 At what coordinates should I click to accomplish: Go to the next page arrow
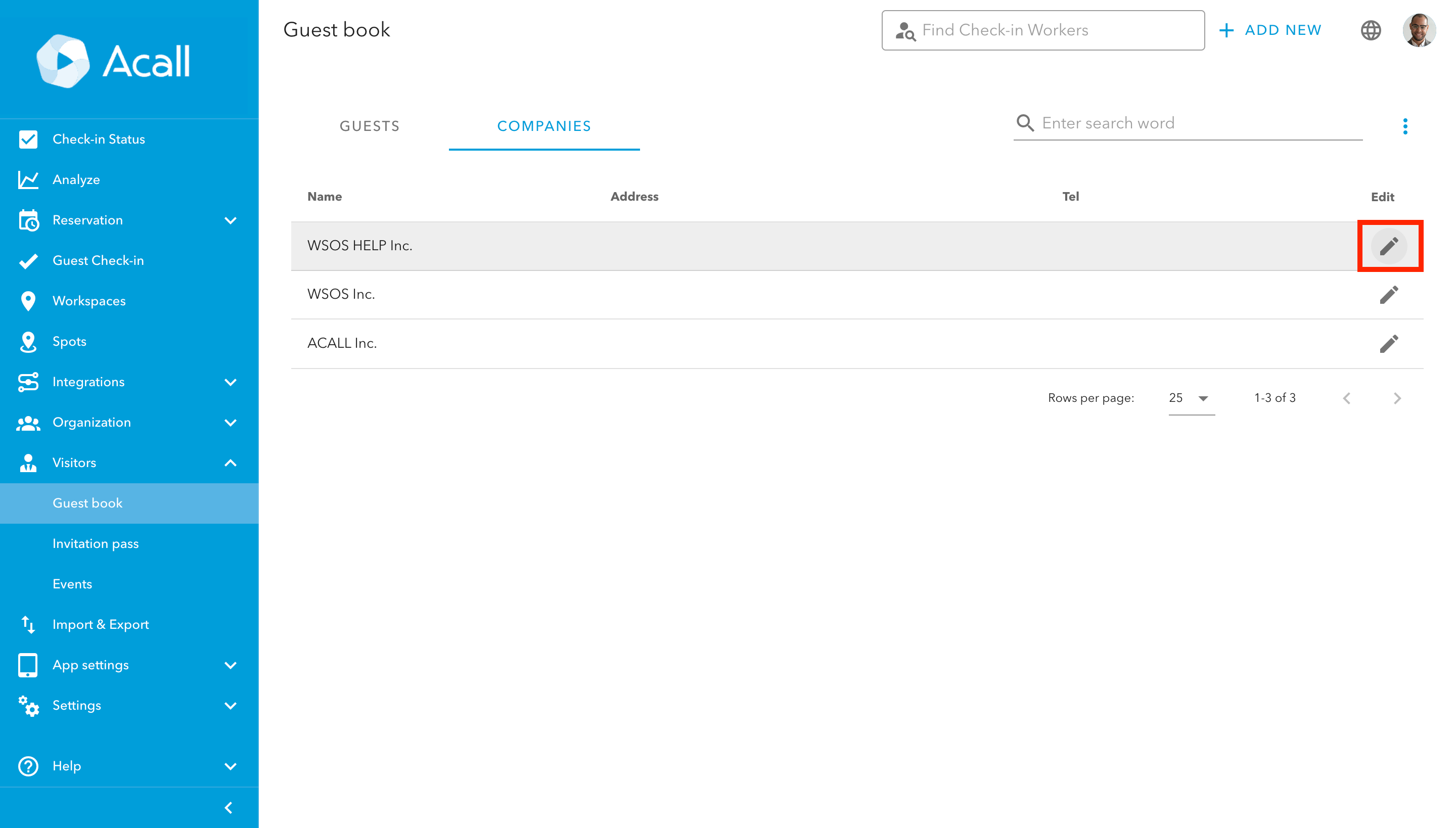1397,398
